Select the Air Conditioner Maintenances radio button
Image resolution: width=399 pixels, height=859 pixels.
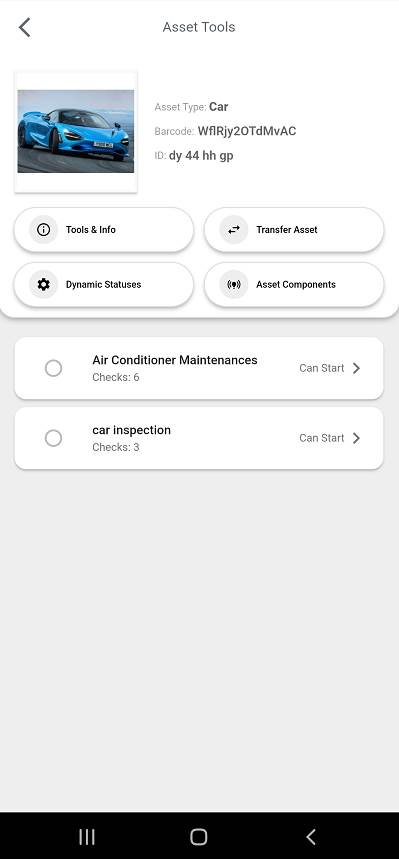[x=53, y=368]
